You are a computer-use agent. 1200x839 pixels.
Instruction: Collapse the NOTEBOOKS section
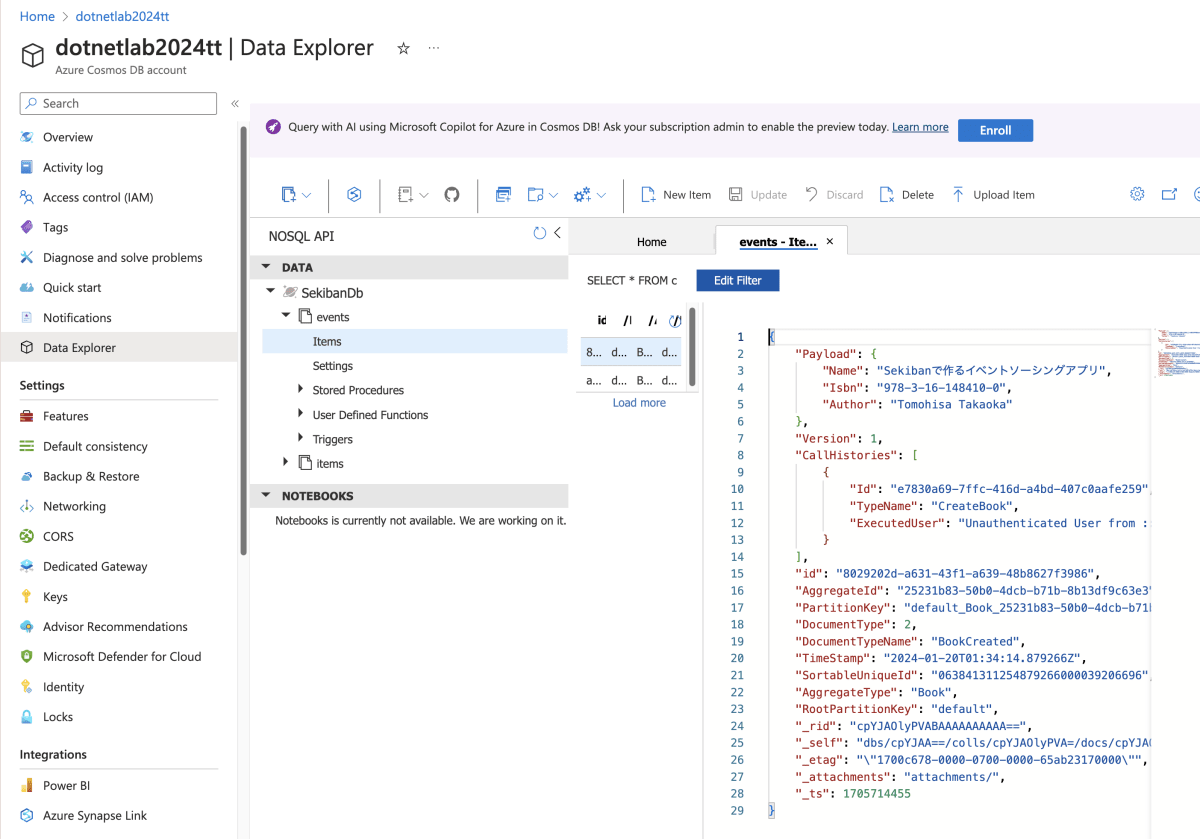coord(266,495)
